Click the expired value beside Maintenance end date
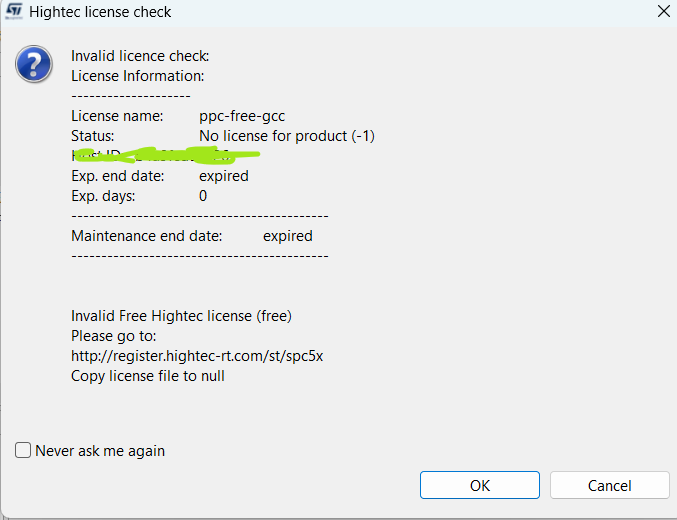The width and height of the screenshot is (677, 520). [x=287, y=236]
